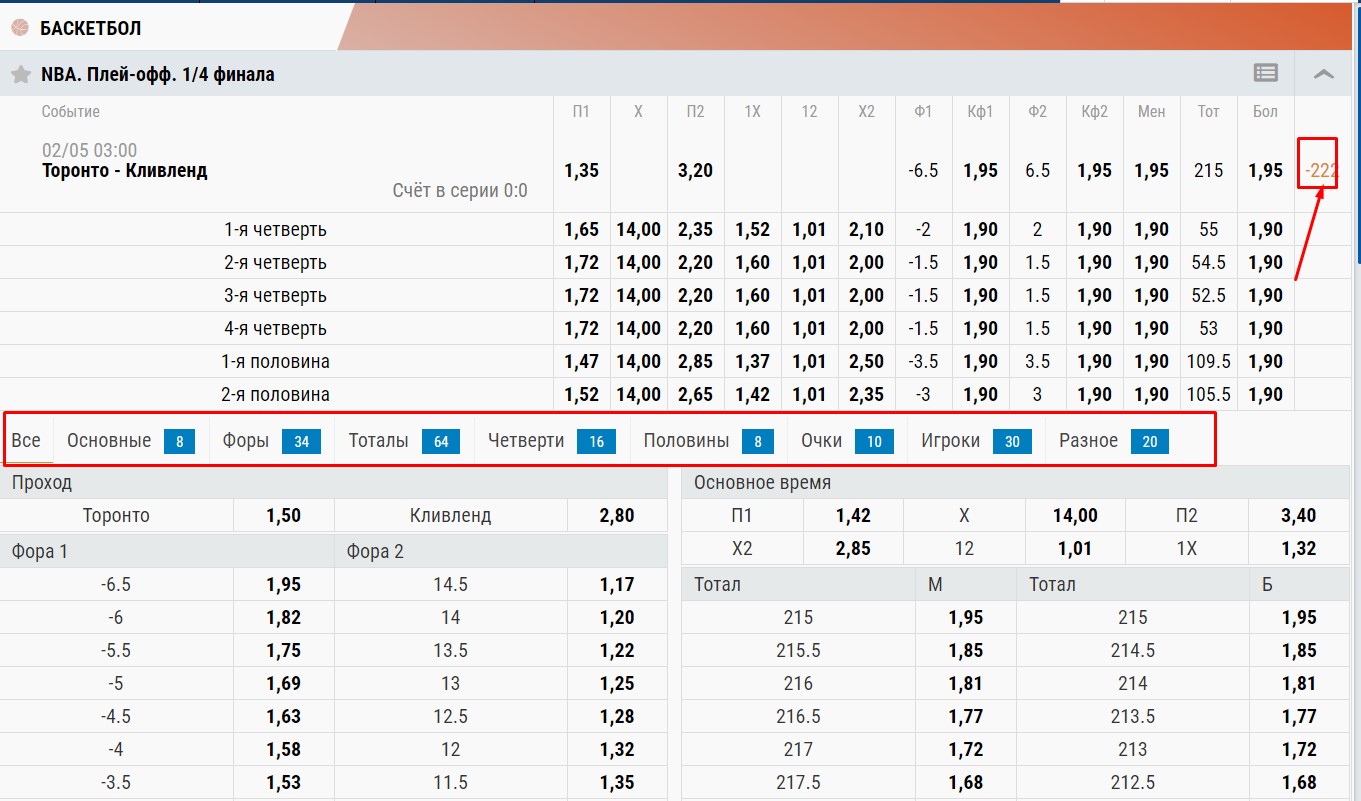Choose Фора 1 -6 odds 1,82
Screen dimensions: 1361x801
pyautogui.click(x=283, y=617)
